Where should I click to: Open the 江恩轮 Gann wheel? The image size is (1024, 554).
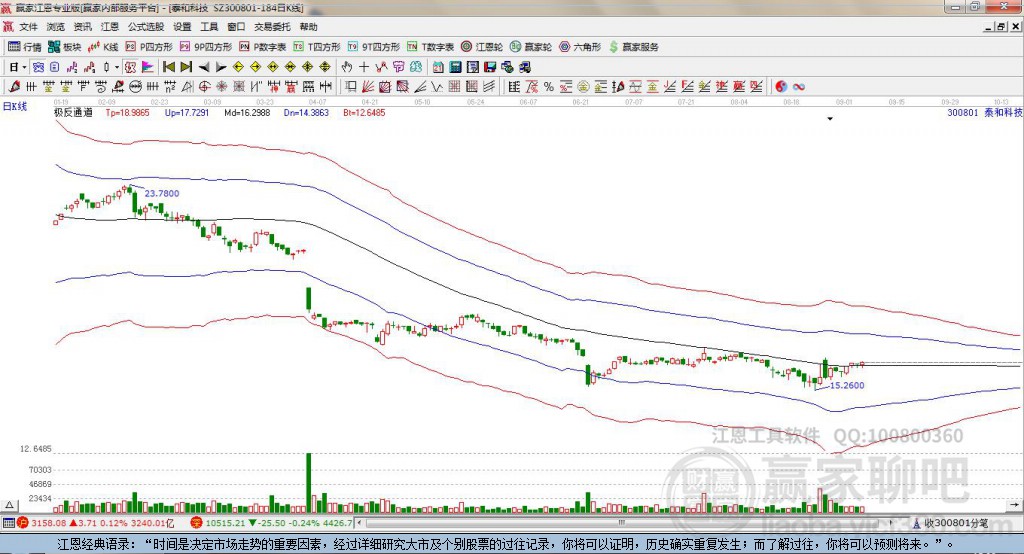(x=481, y=47)
